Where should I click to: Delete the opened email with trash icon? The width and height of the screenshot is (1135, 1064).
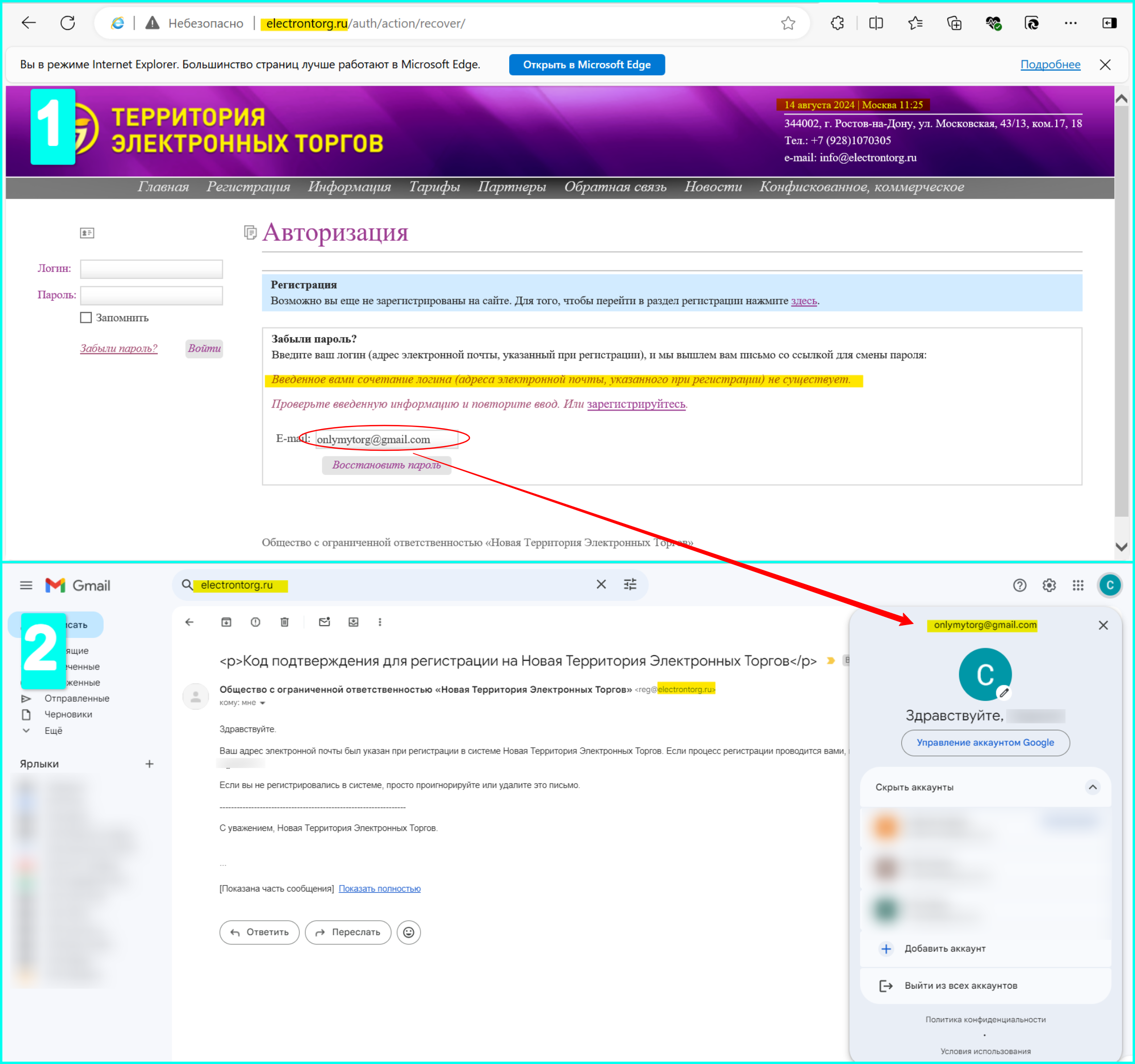coord(285,622)
